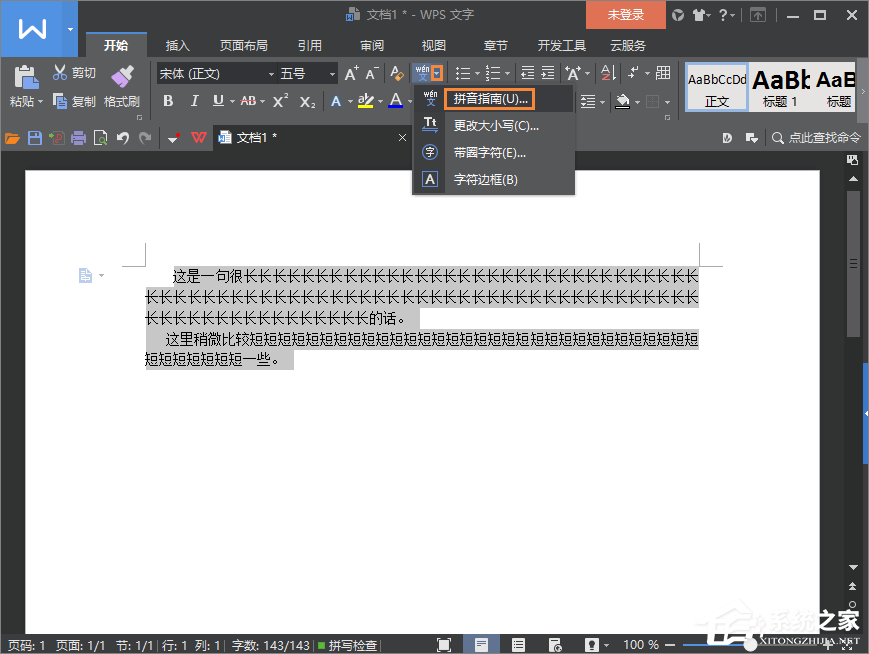Click the Format Painter brush icon

(122, 76)
